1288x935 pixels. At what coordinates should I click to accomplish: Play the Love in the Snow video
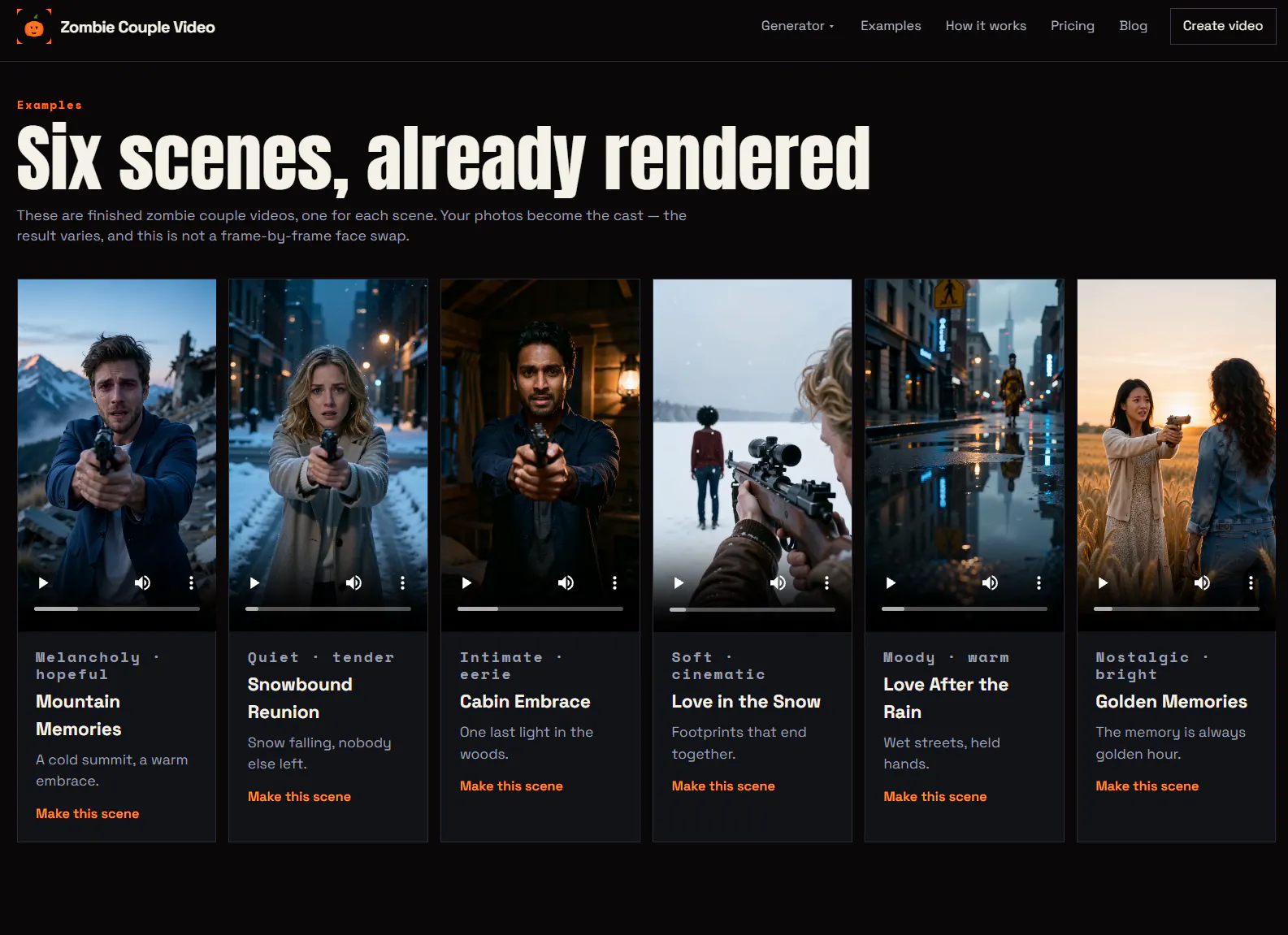coord(679,582)
